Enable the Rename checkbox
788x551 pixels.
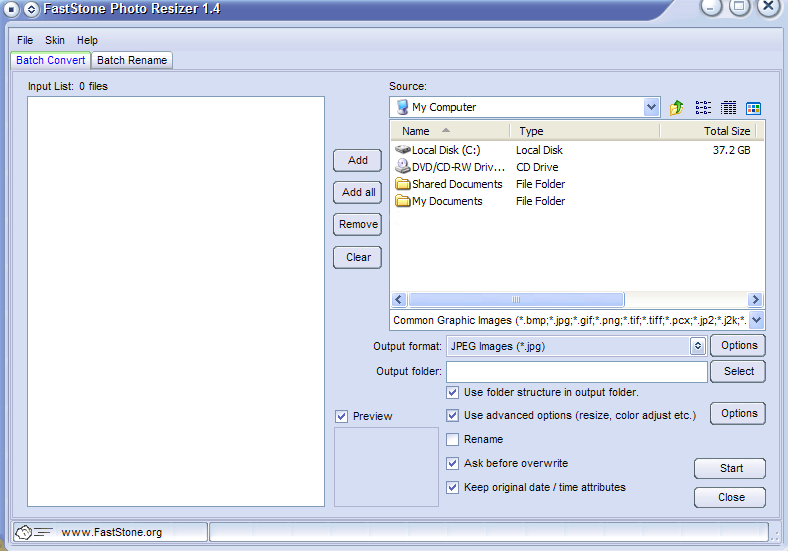click(452, 439)
